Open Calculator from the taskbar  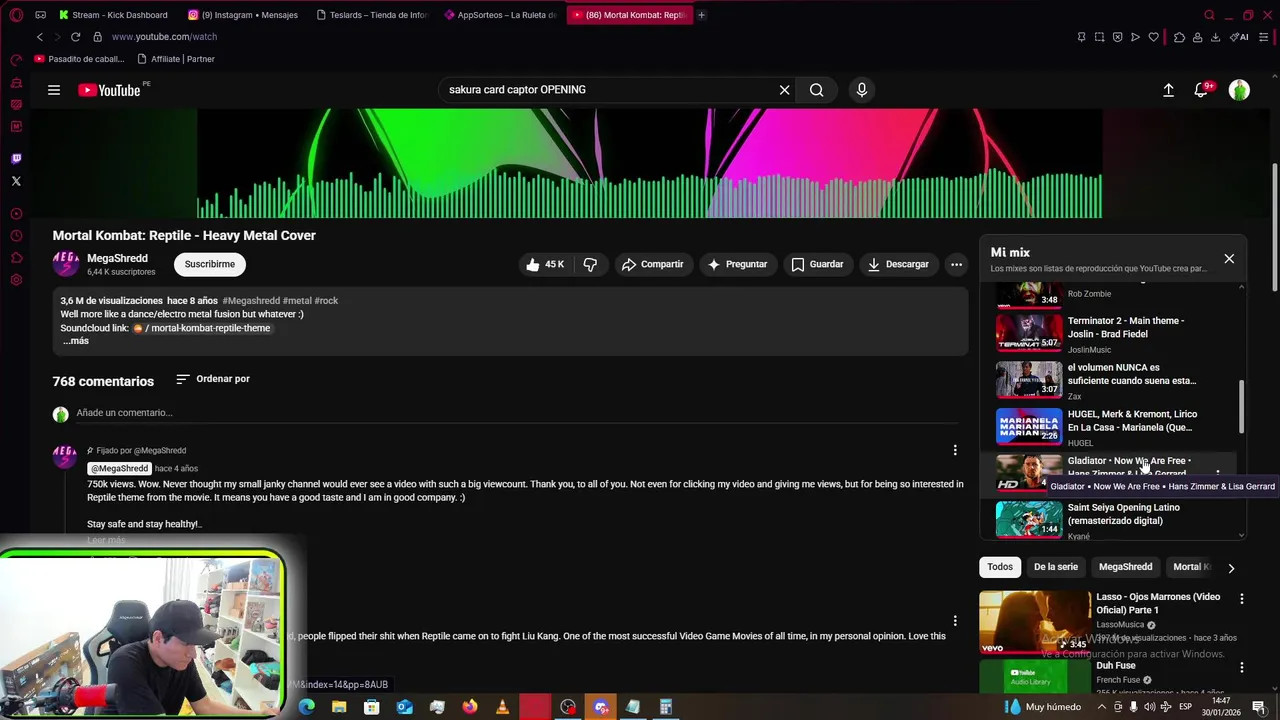pos(665,707)
